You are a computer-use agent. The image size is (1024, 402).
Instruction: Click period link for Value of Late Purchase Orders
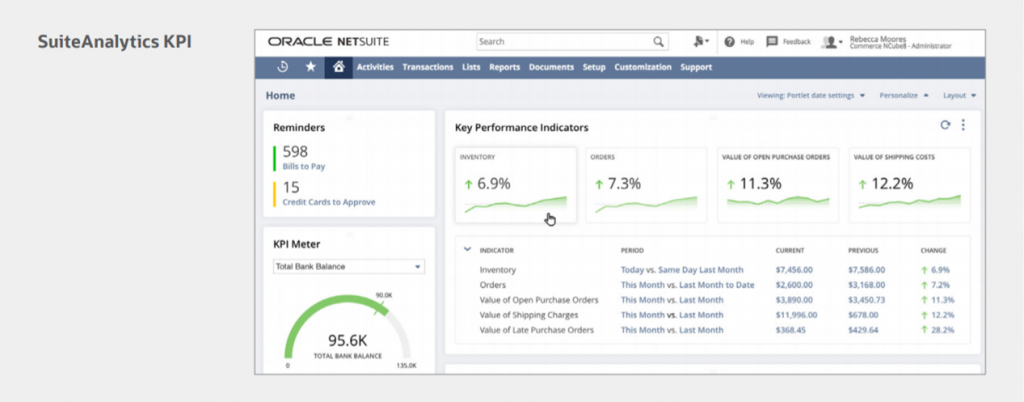tap(672, 330)
